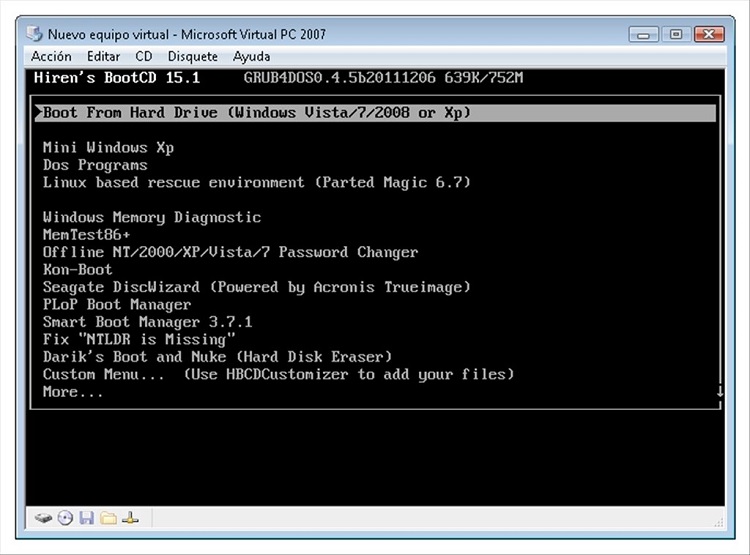Choose Offline NT Password Changer entry

click(230, 252)
